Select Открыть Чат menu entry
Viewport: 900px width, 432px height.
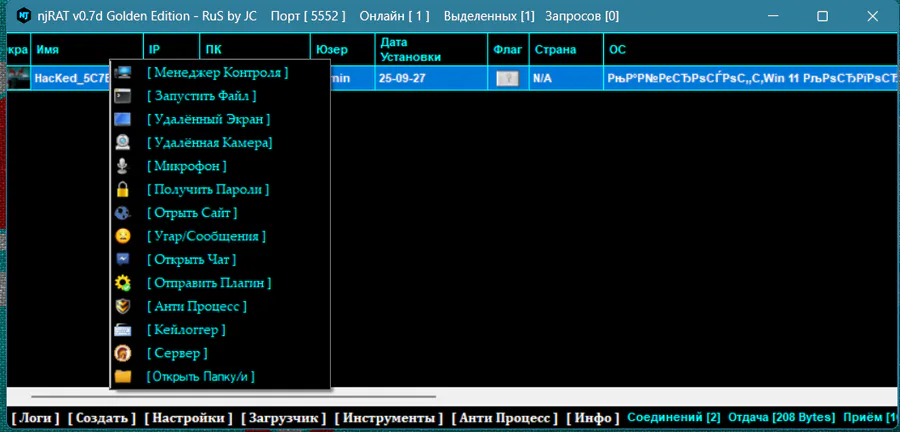pyautogui.click(x=192, y=259)
